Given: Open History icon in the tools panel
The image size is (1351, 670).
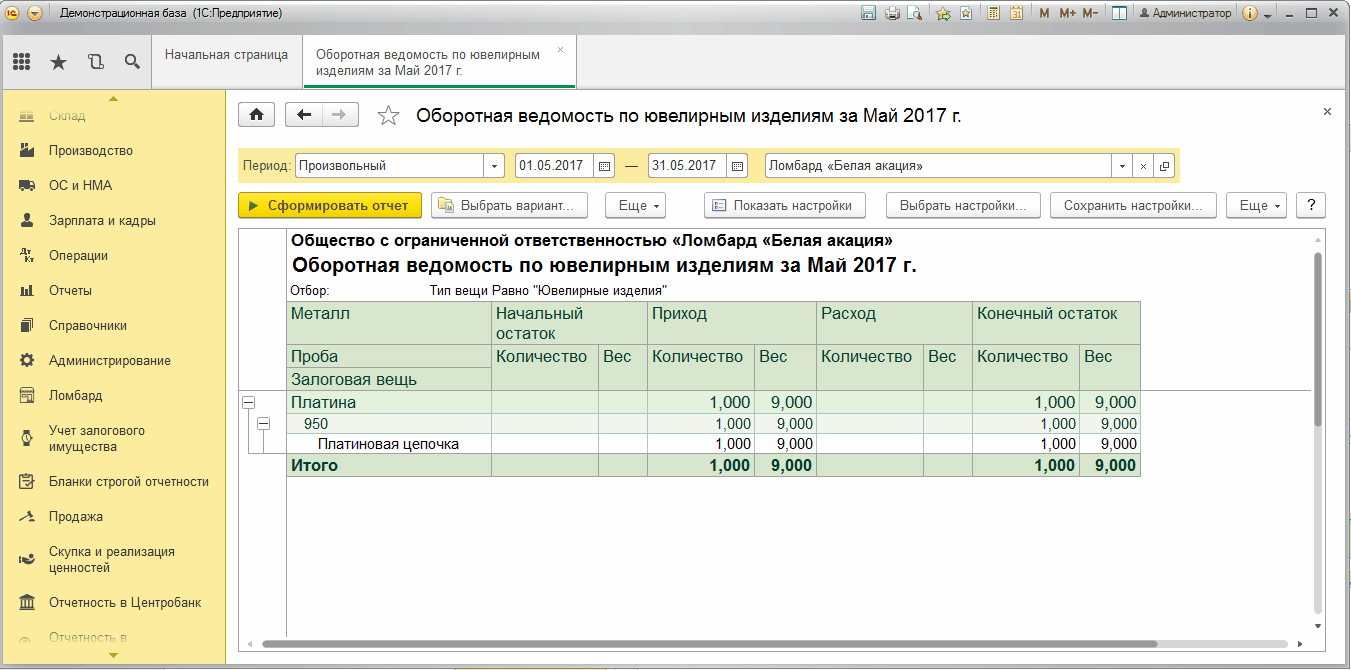Looking at the screenshot, I should [95, 62].
